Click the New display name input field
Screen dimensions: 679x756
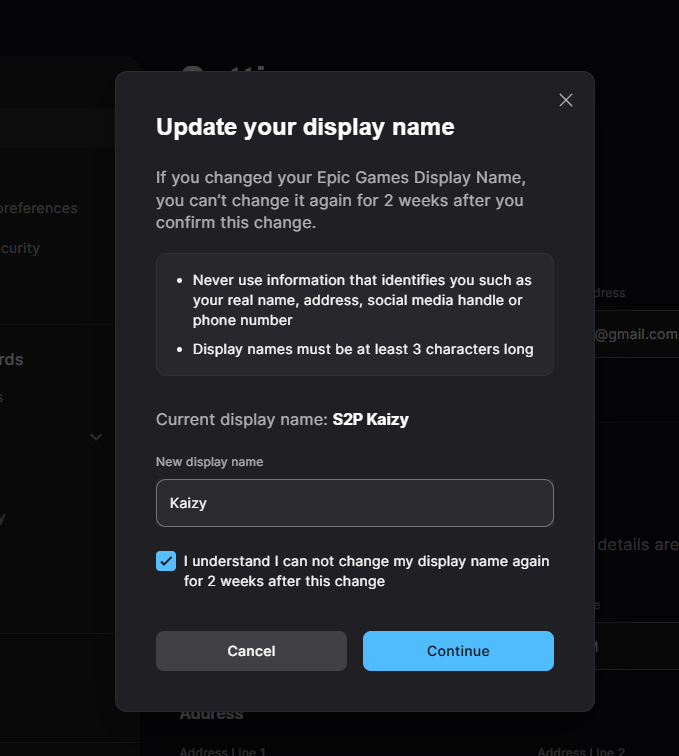(x=354, y=503)
